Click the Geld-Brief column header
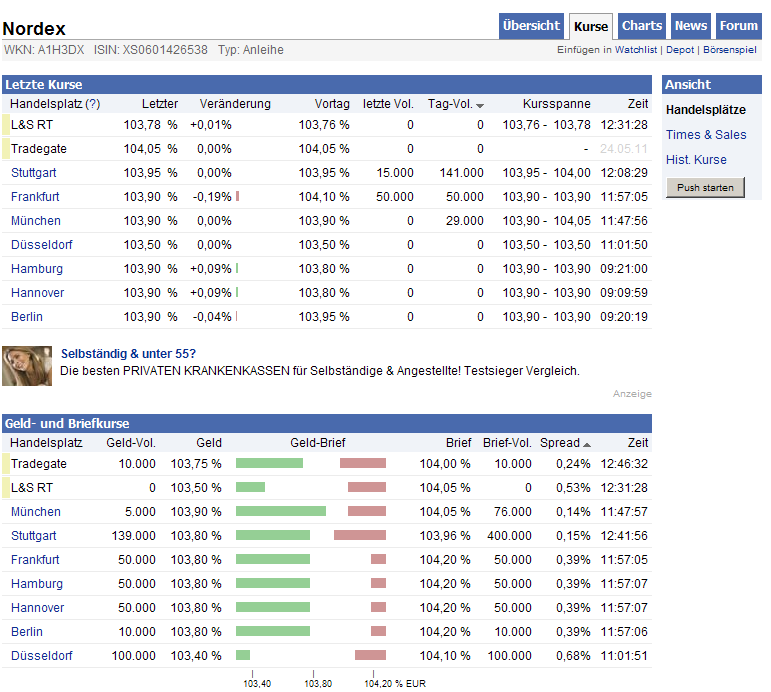This screenshot has height=692, width=771. tap(318, 443)
